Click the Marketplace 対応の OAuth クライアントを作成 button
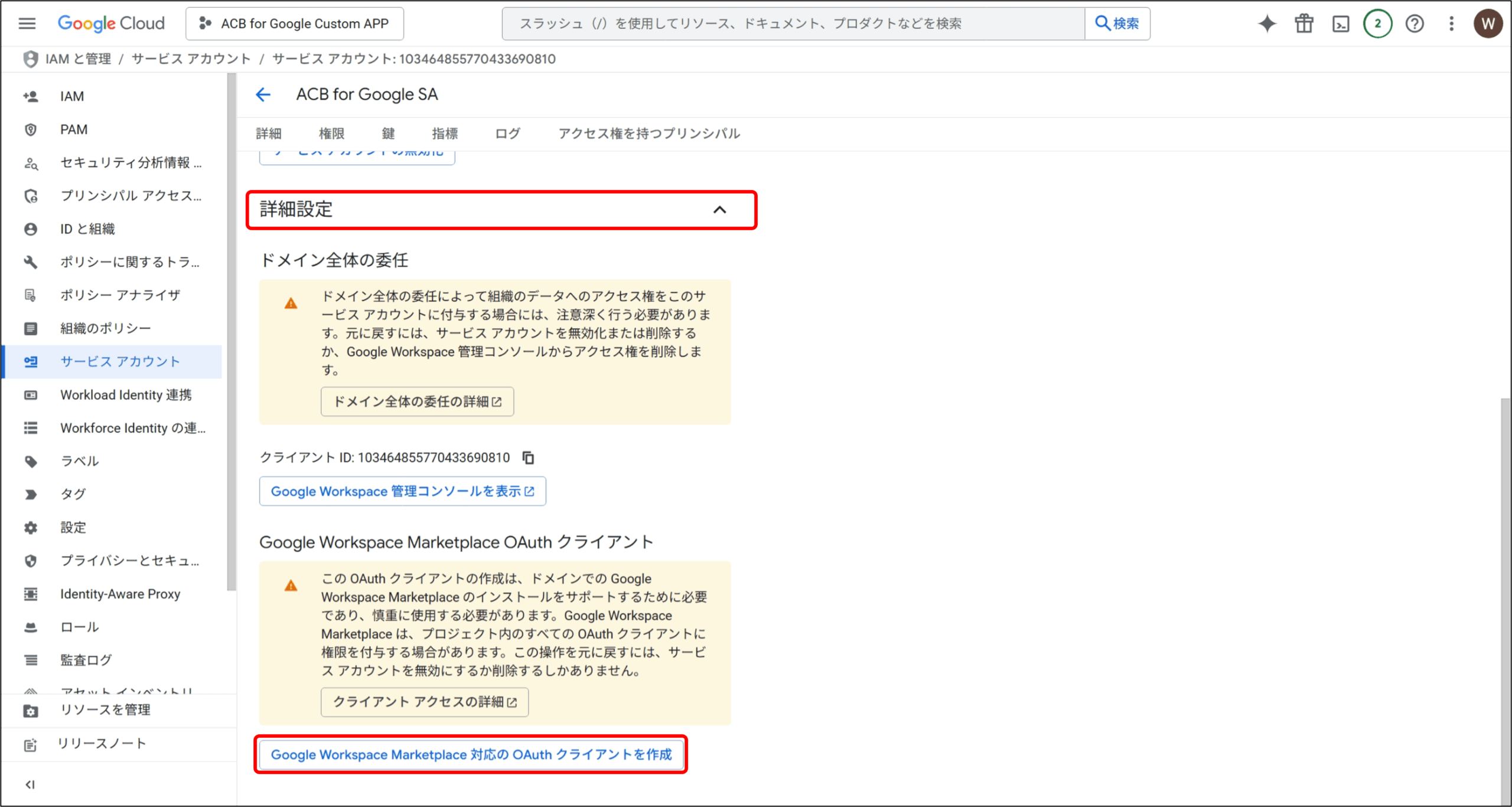 pos(471,754)
